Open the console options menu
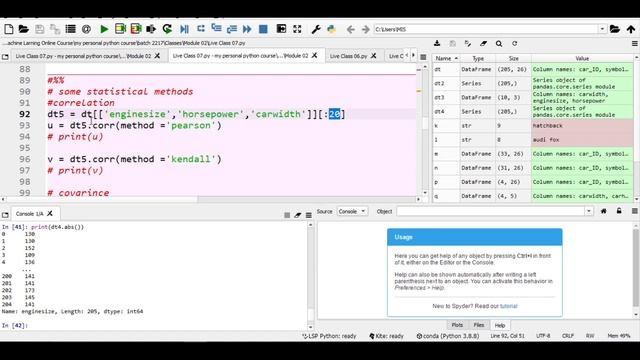 pos(309,215)
